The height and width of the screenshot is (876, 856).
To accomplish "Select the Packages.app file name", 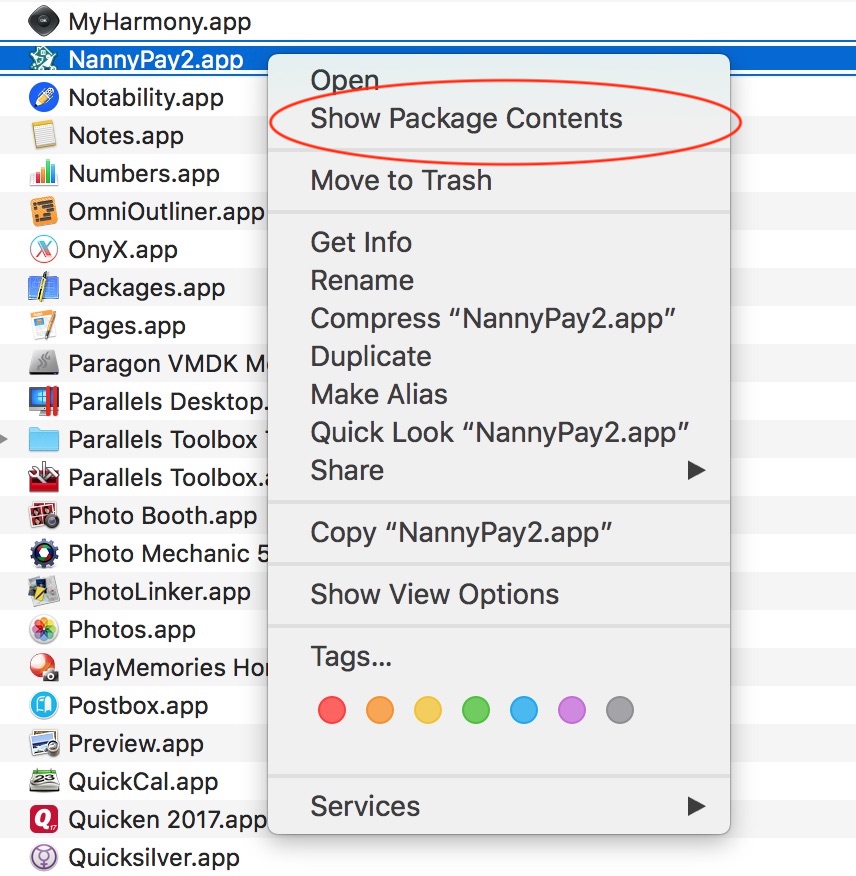I will tap(146, 288).
